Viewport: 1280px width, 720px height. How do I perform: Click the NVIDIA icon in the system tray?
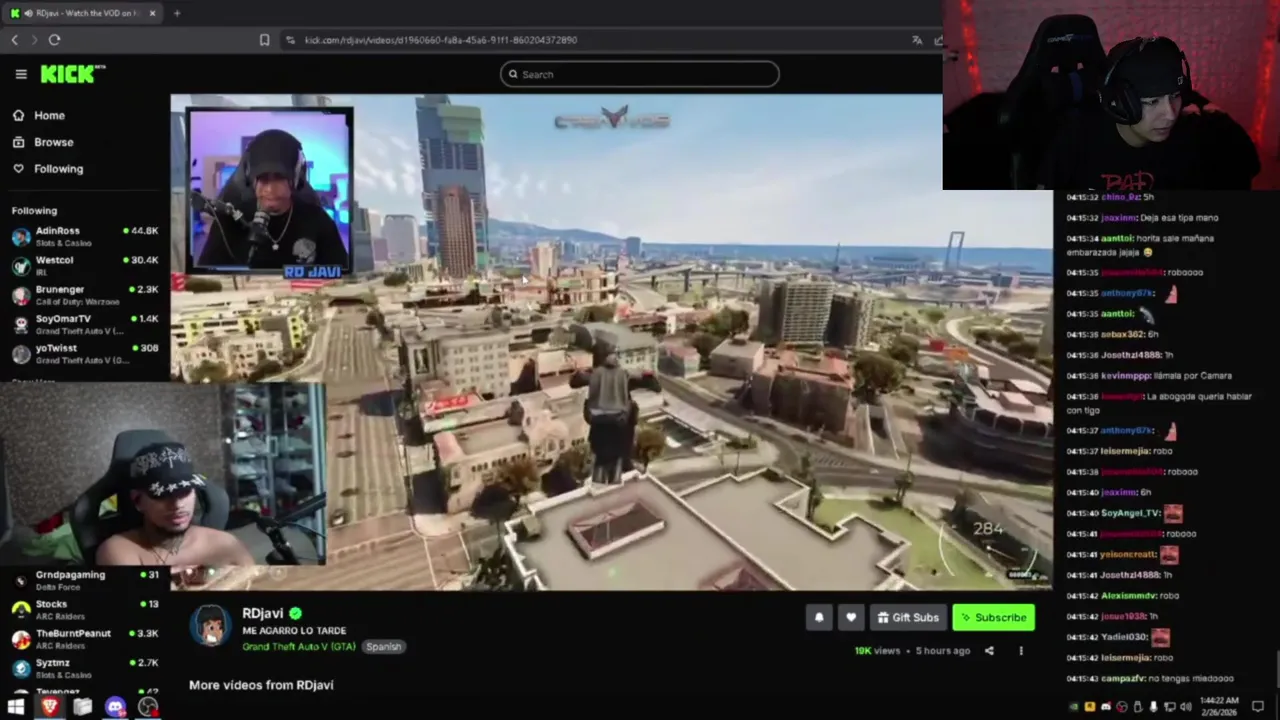click(x=1073, y=707)
